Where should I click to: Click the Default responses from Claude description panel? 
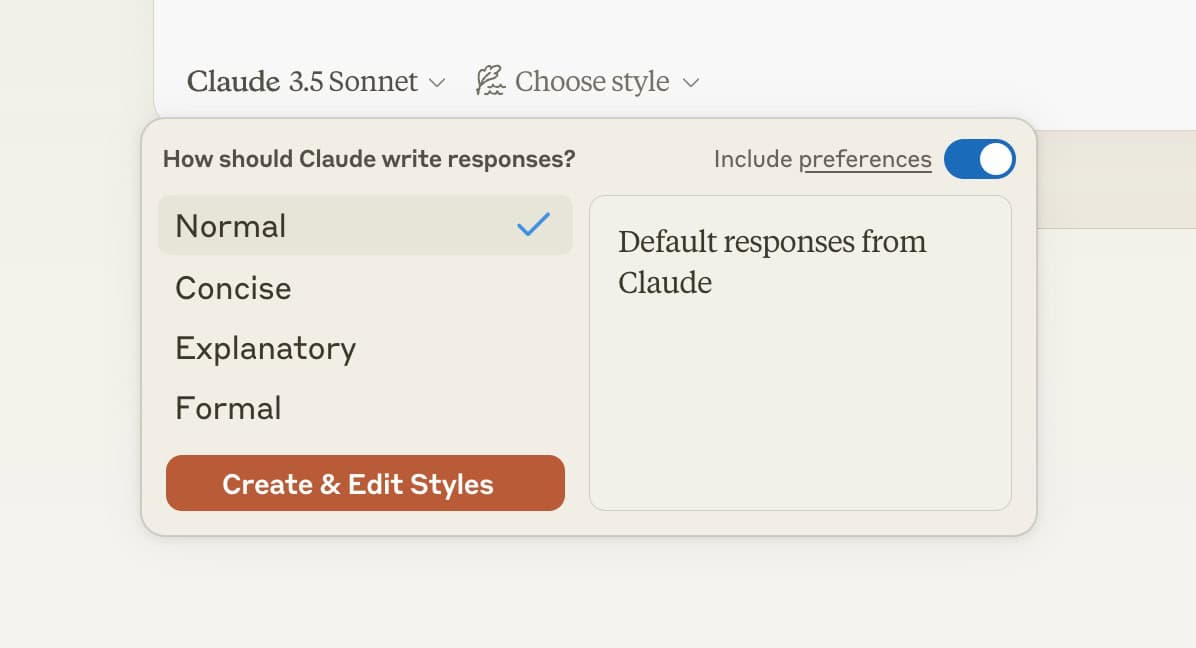coord(800,352)
